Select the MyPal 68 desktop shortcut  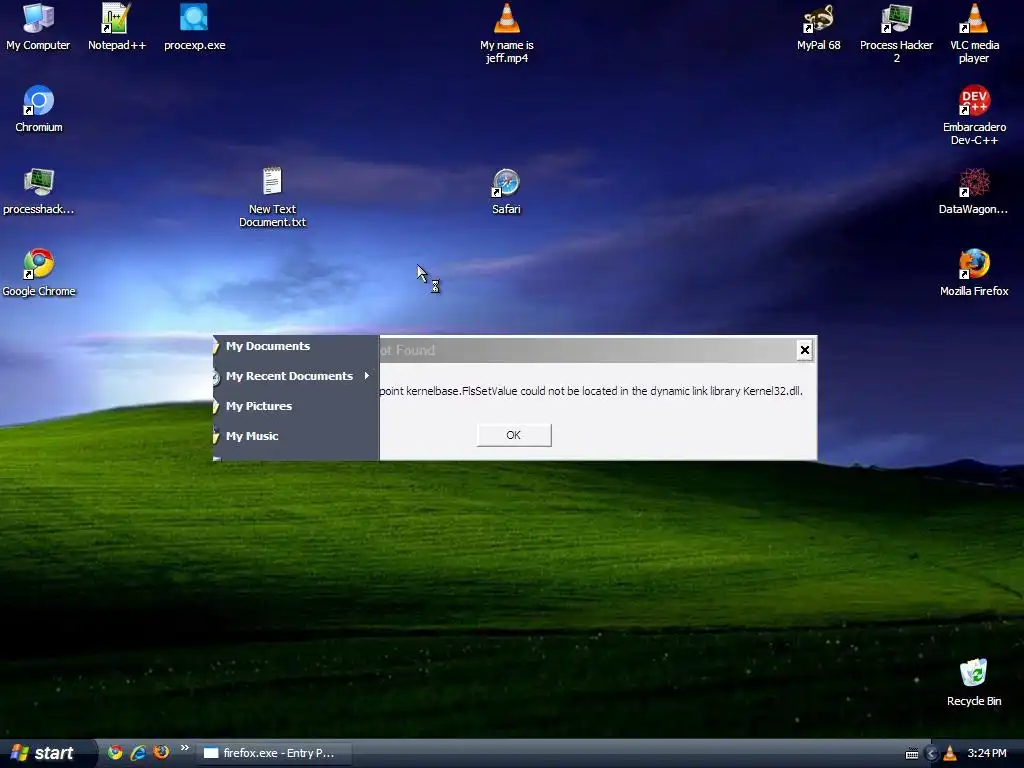(818, 27)
